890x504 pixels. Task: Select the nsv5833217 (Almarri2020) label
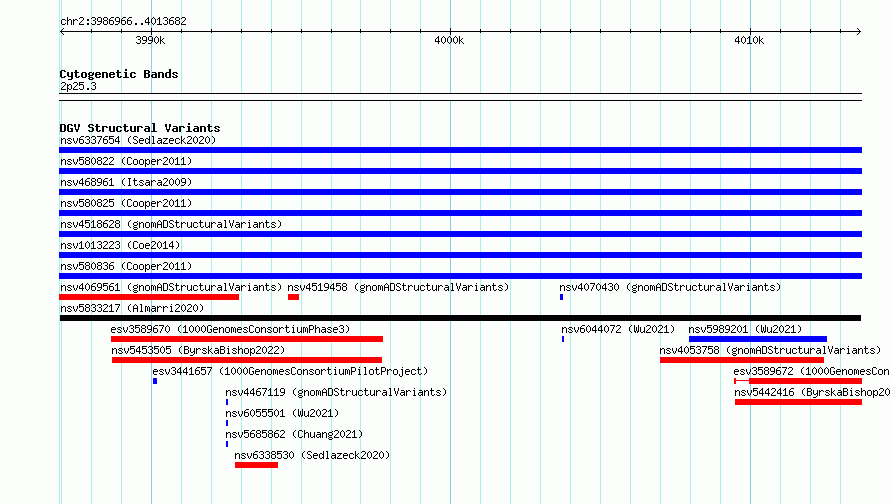pos(132,308)
